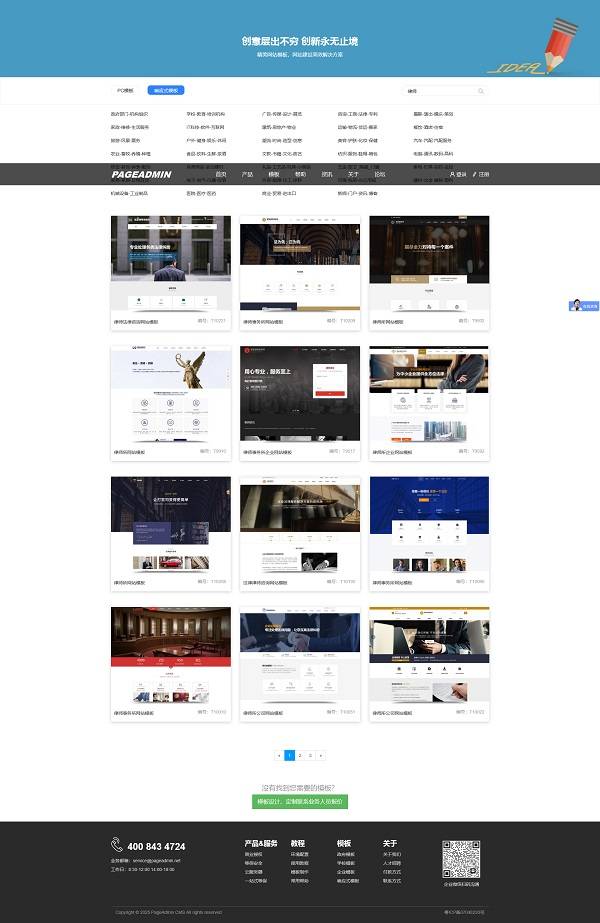Go to next page using » arrow
This screenshot has height=923, width=600.
[321, 756]
